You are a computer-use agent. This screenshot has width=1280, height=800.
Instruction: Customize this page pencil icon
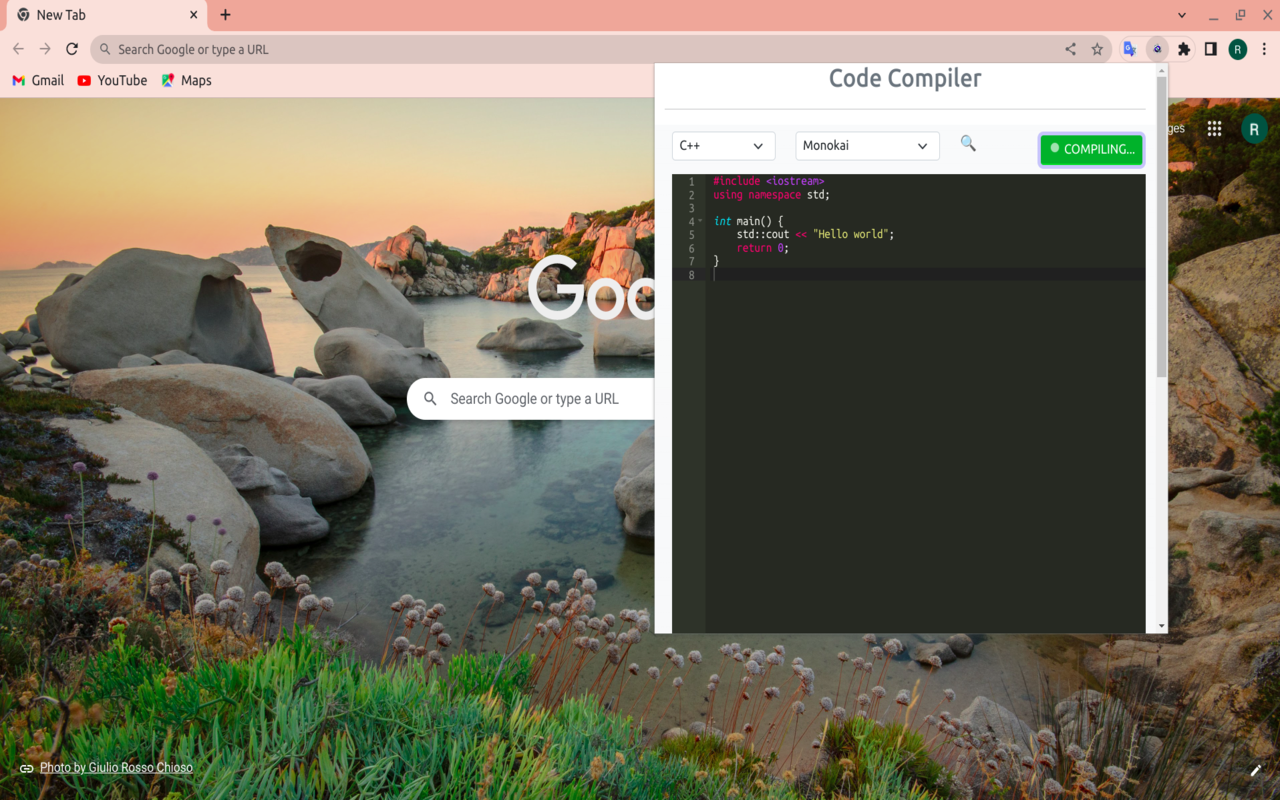1256,769
